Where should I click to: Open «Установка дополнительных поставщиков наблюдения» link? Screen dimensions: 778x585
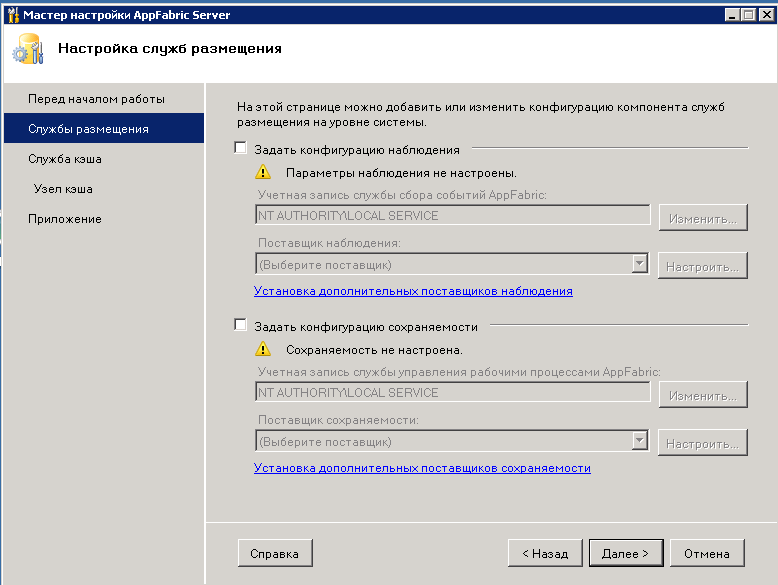[413, 291]
